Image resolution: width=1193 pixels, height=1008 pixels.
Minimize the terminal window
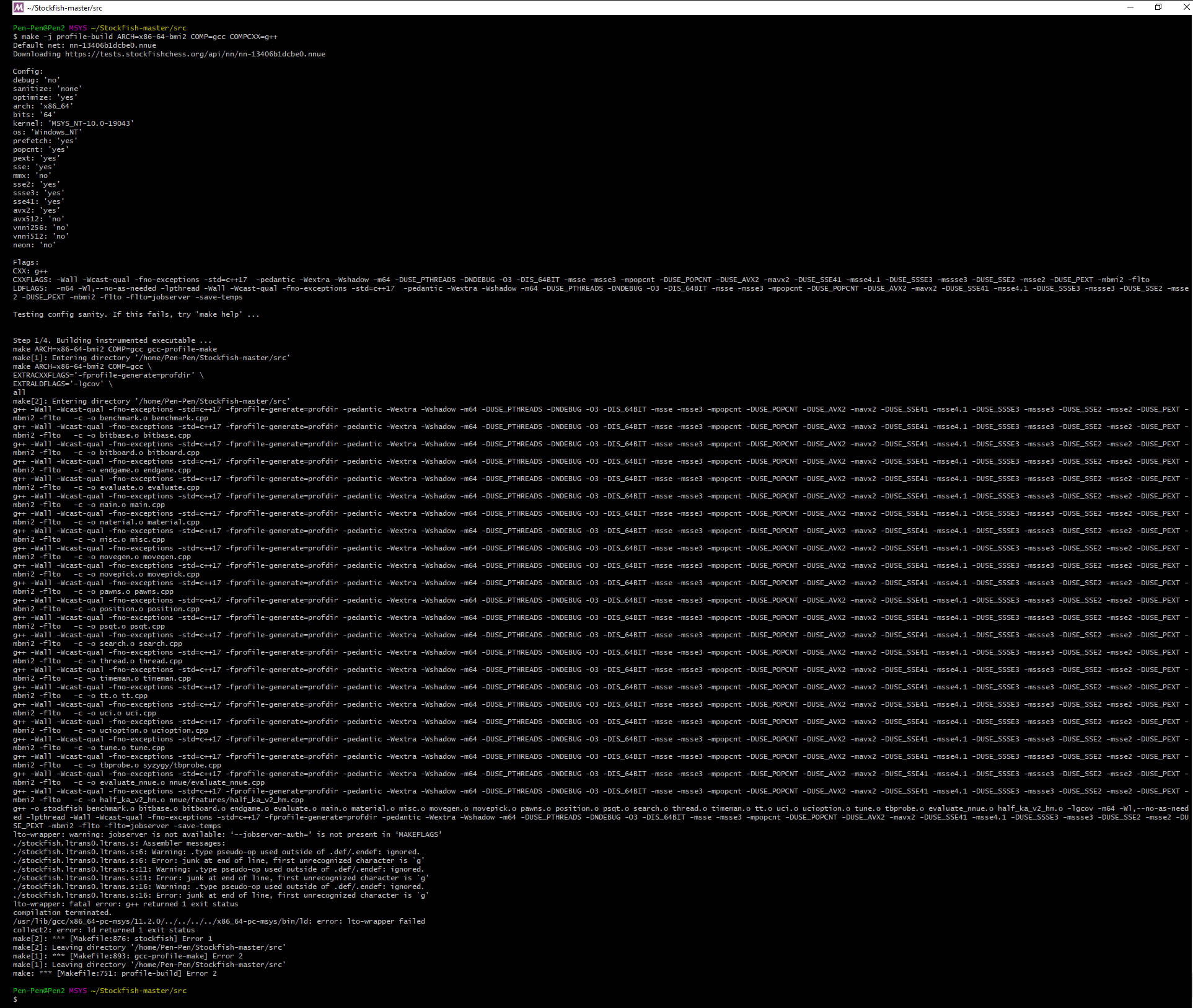pyautogui.click(x=1130, y=7)
